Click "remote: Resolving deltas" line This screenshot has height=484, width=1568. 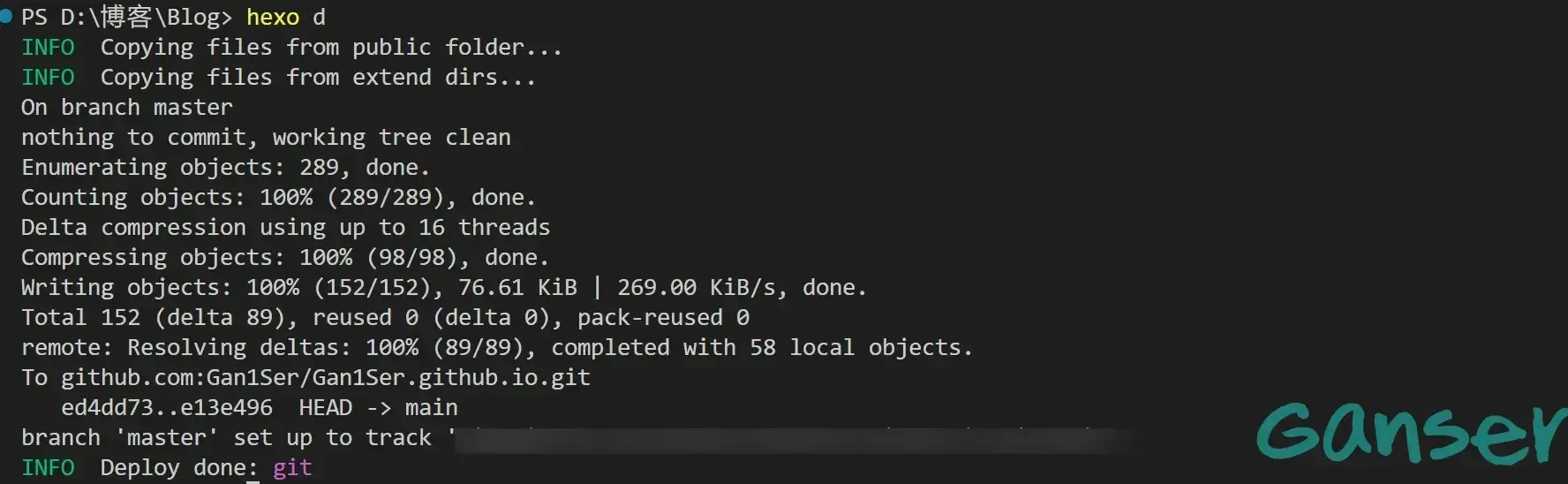pyautogui.click(x=496, y=348)
